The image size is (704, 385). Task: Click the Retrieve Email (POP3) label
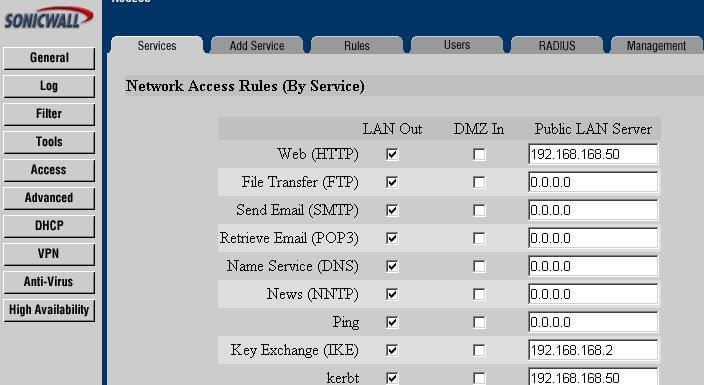[x=289, y=238]
